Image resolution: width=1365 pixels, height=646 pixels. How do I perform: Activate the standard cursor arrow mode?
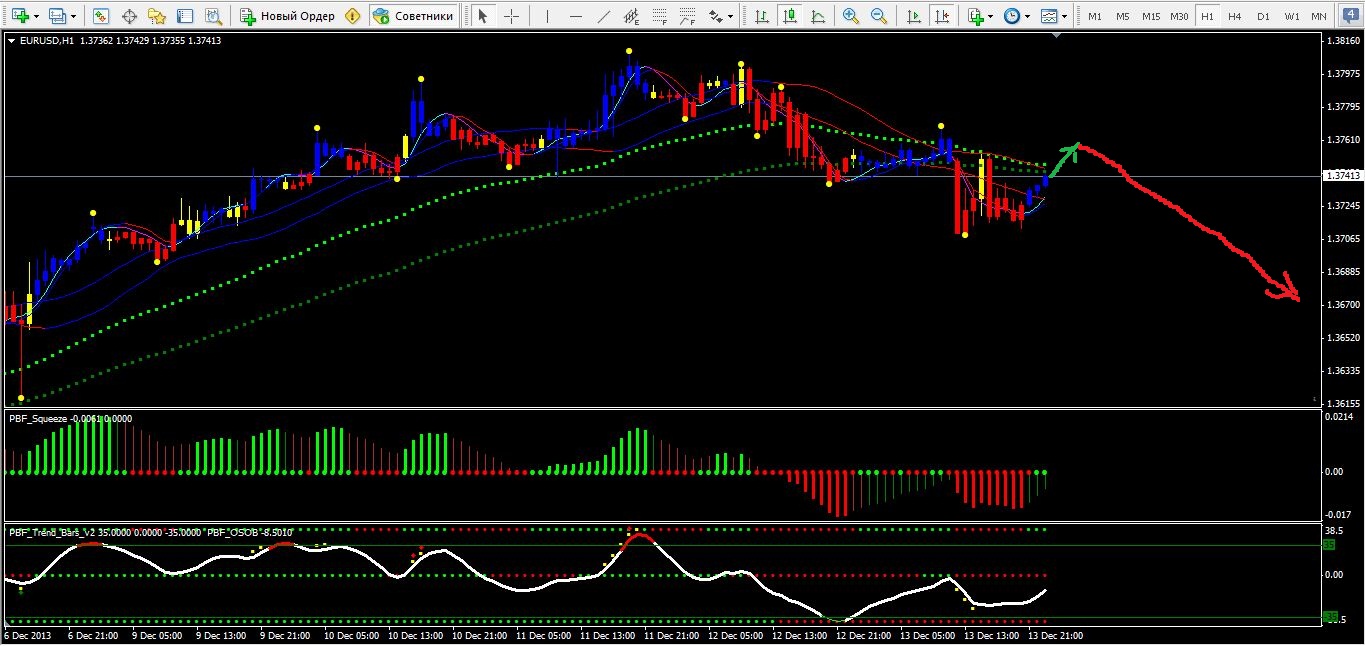pyautogui.click(x=482, y=16)
